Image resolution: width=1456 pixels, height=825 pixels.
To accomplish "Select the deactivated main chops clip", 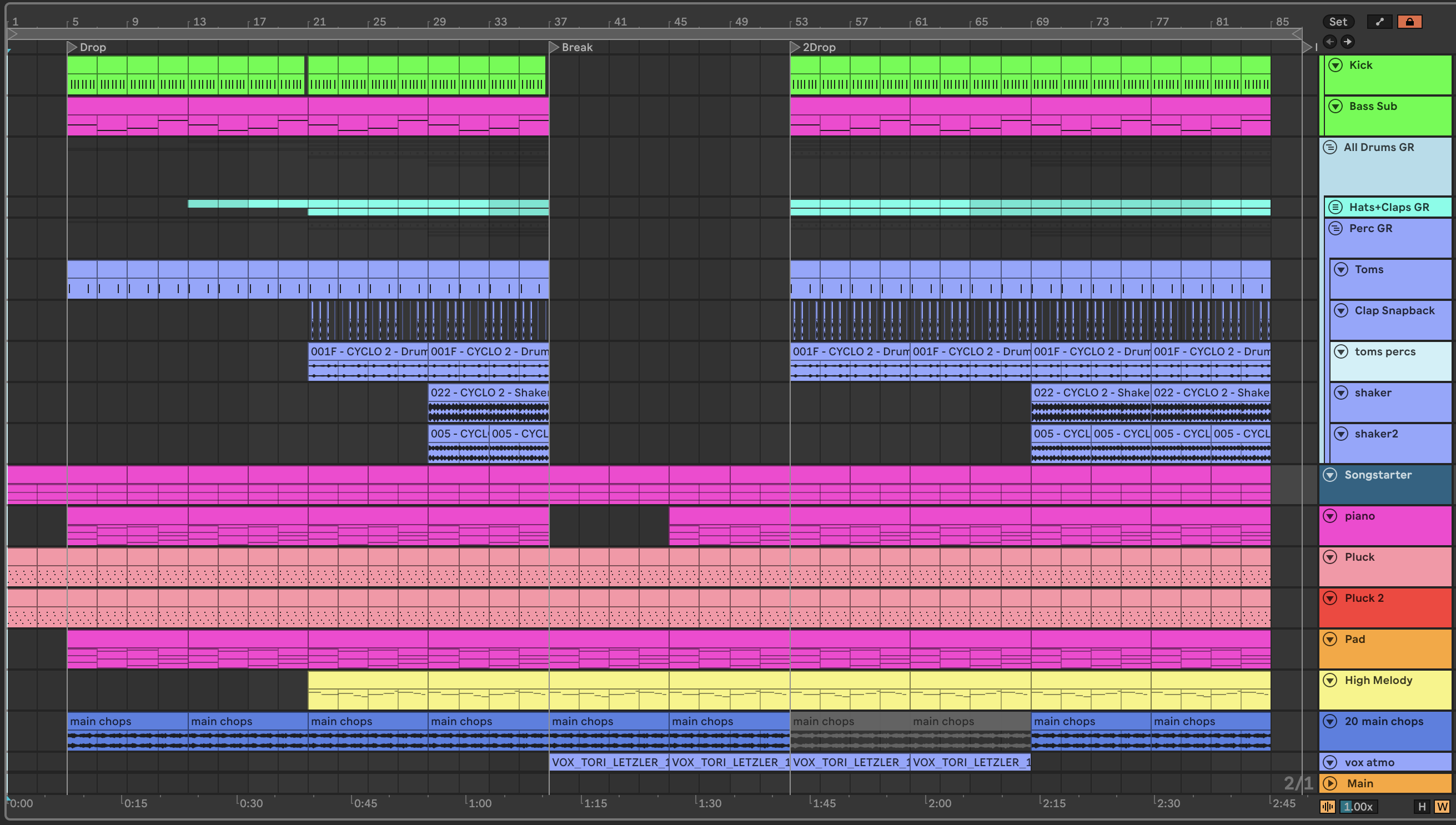I will pyautogui.click(x=850, y=721).
